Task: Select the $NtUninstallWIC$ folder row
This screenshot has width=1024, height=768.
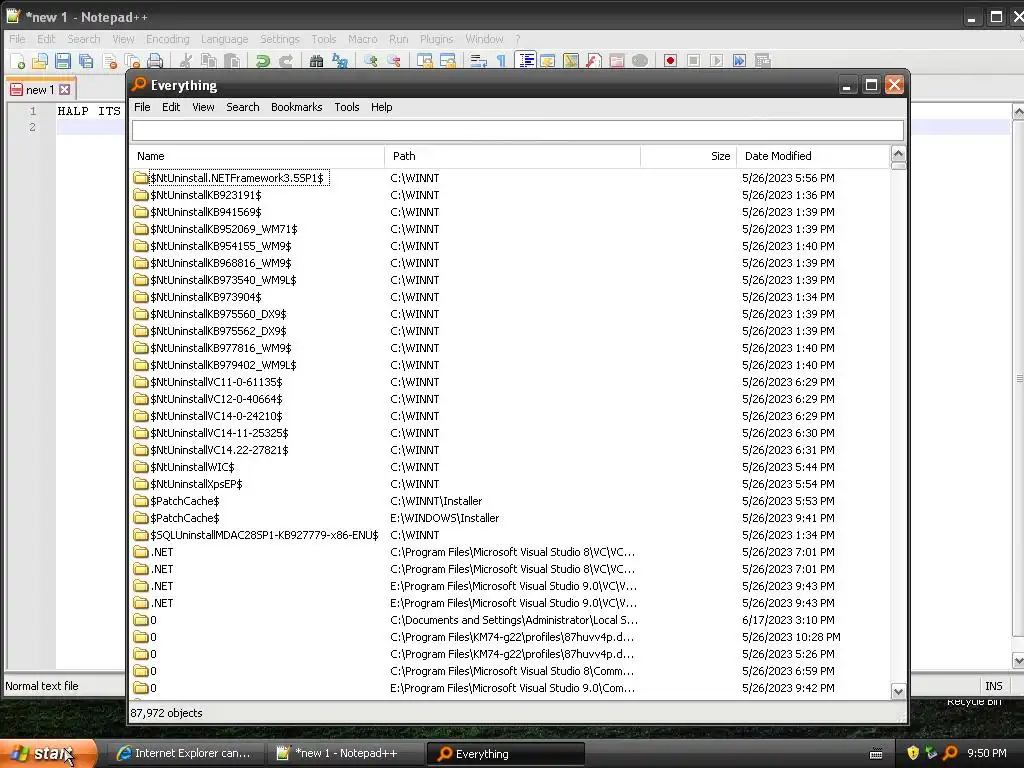Action: (509, 467)
